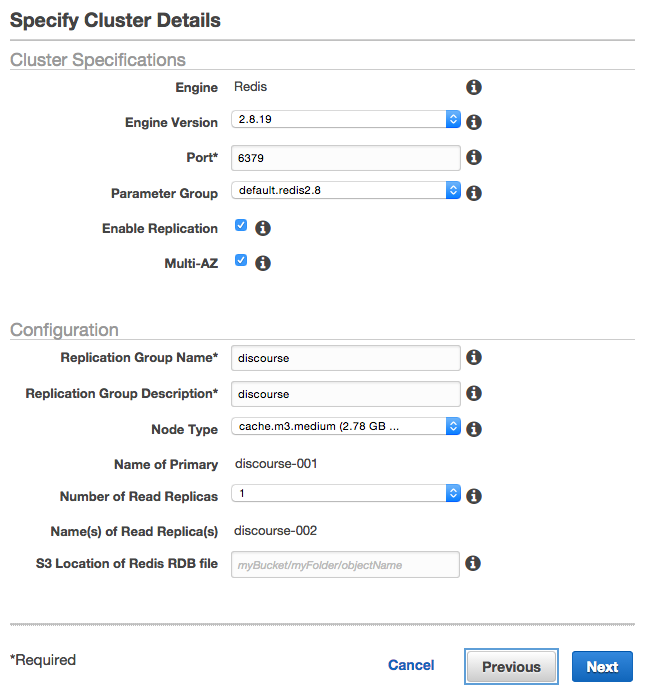Click the Port* label
651x698 pixels.
(x=202, y=158)
